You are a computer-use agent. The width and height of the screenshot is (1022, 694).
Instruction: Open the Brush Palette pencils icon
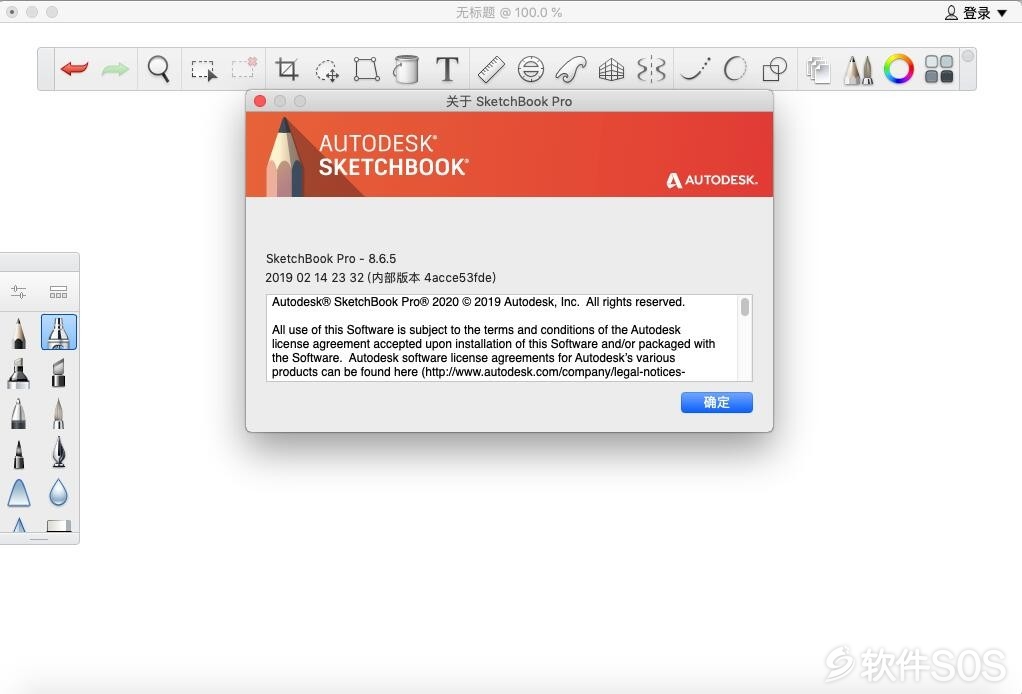[x=858, y=70]
